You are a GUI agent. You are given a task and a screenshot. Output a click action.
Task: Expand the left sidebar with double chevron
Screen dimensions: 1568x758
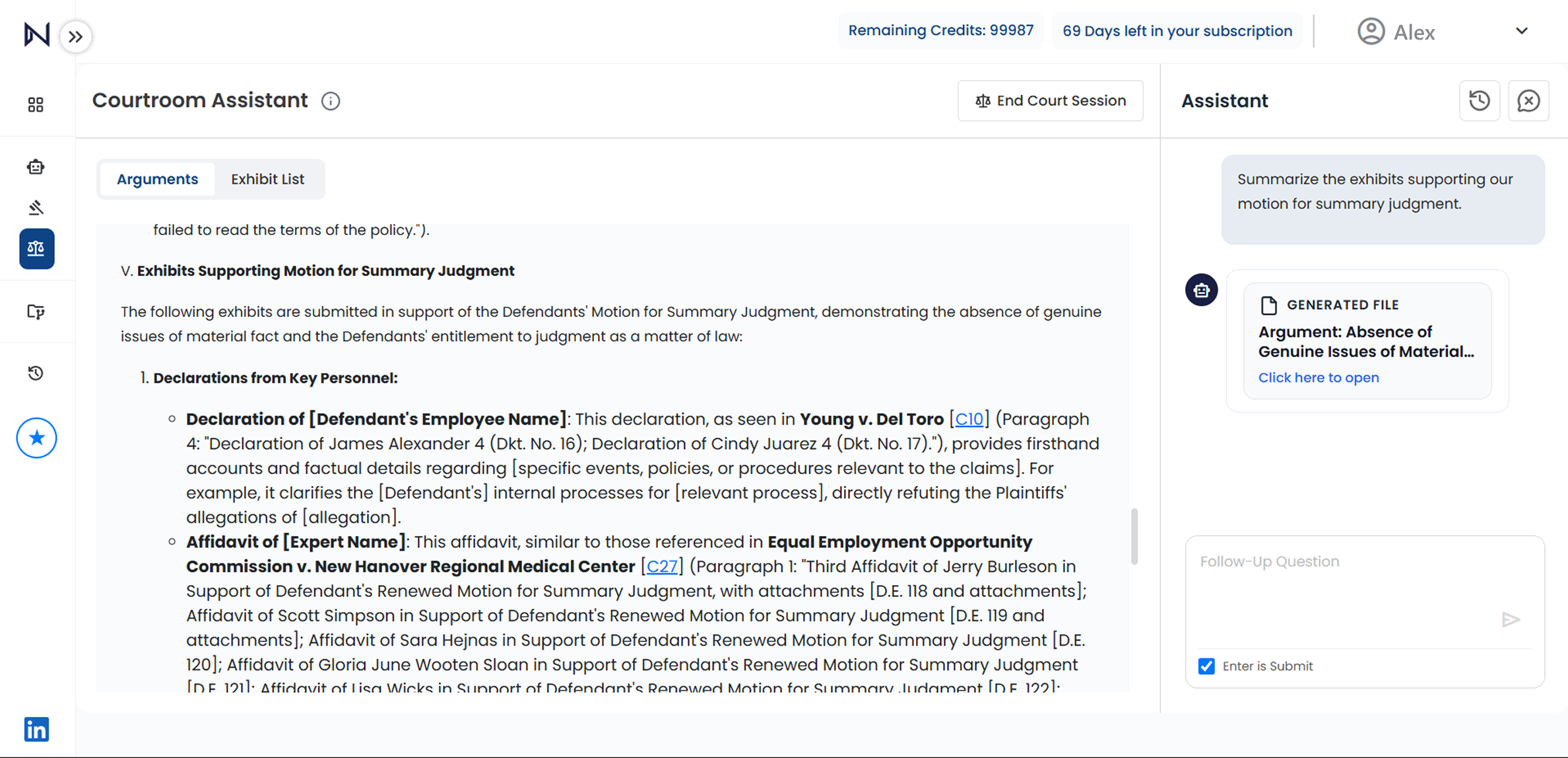point(76,36)
